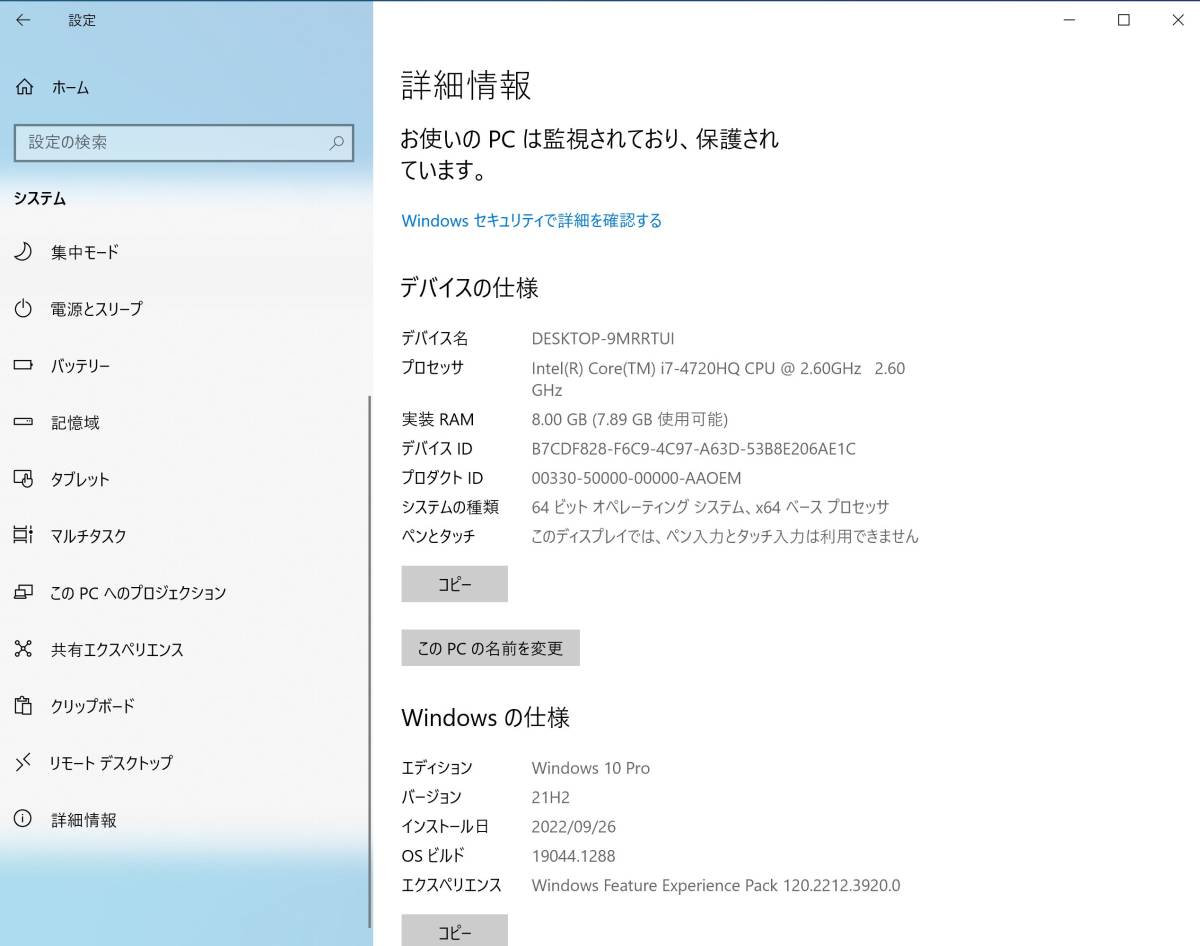Click Windows Feature Experience Pack text
This screenshot has height=946, width=1200.
click(x=716, y=885)
